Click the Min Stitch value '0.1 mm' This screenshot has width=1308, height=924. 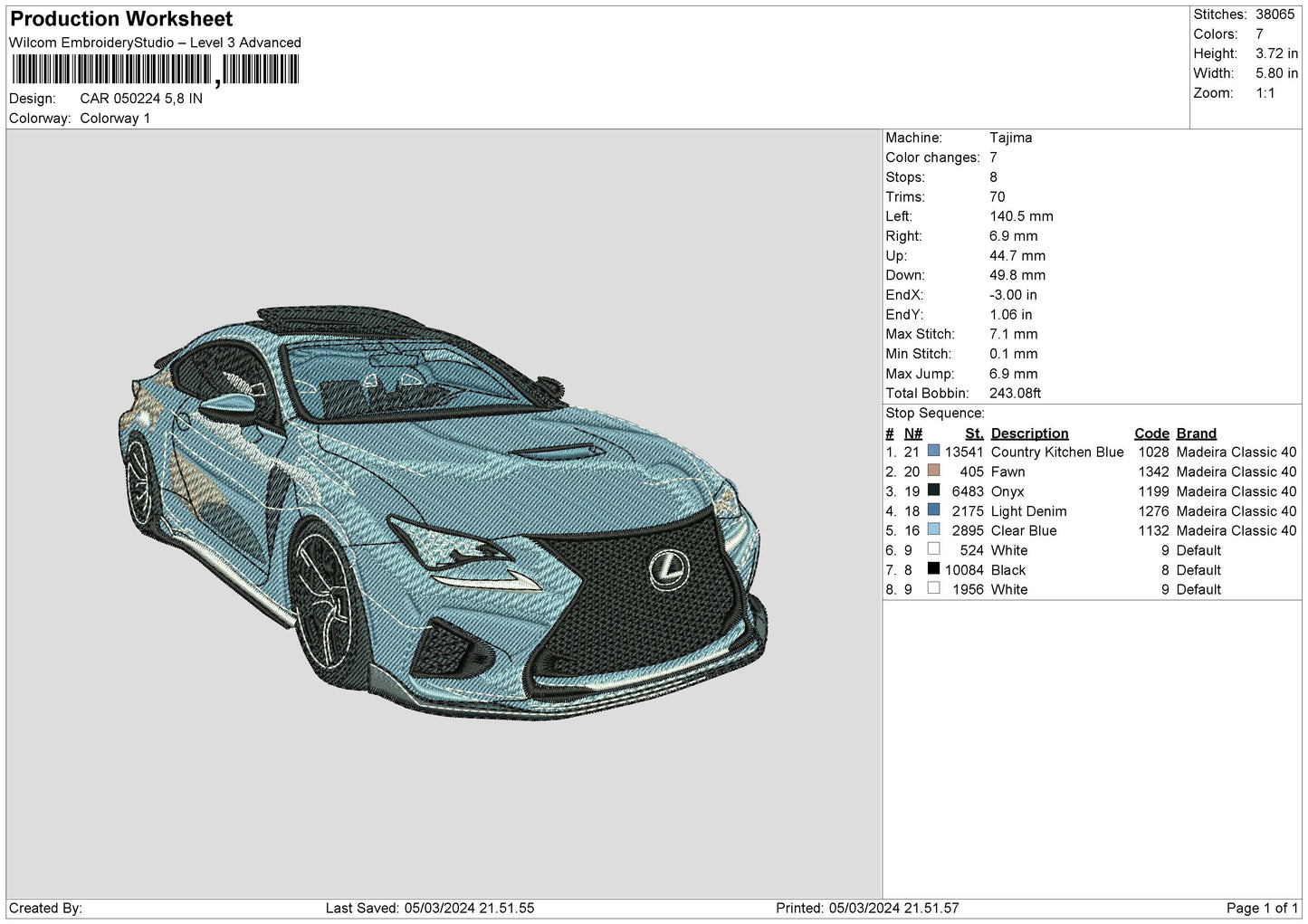tap(1013, 354)
